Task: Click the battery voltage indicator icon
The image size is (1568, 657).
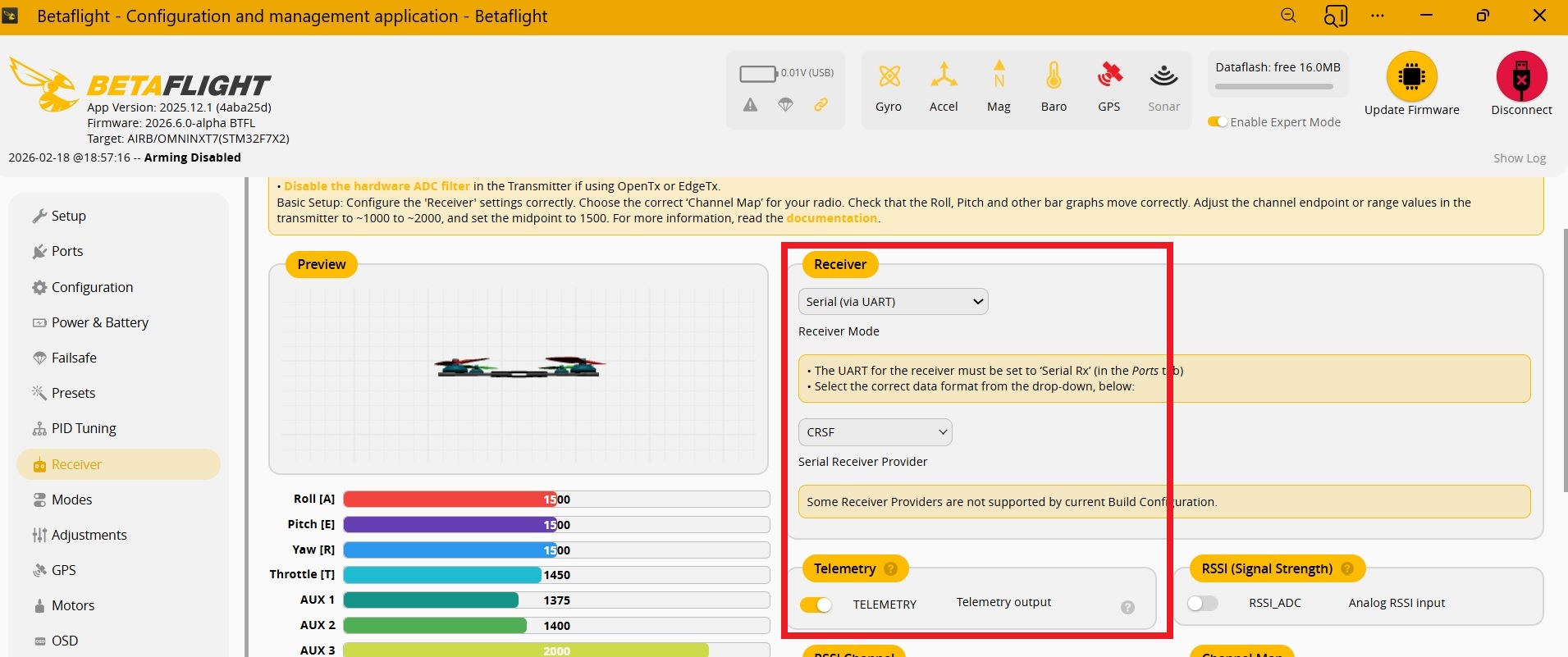Action: 757,74
